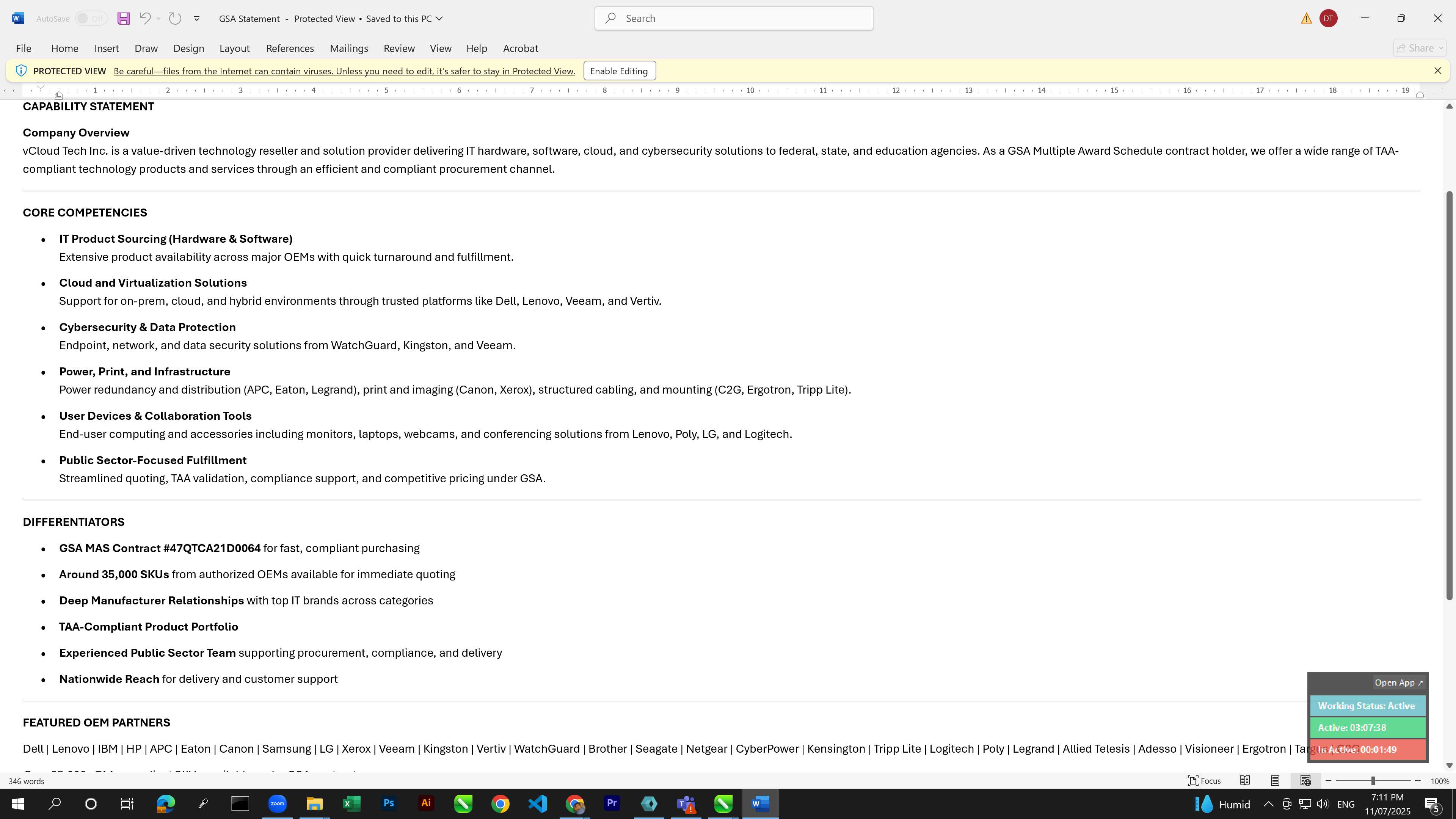
Task: Click the scroll up arrow
Action: tap(1449, 106)
